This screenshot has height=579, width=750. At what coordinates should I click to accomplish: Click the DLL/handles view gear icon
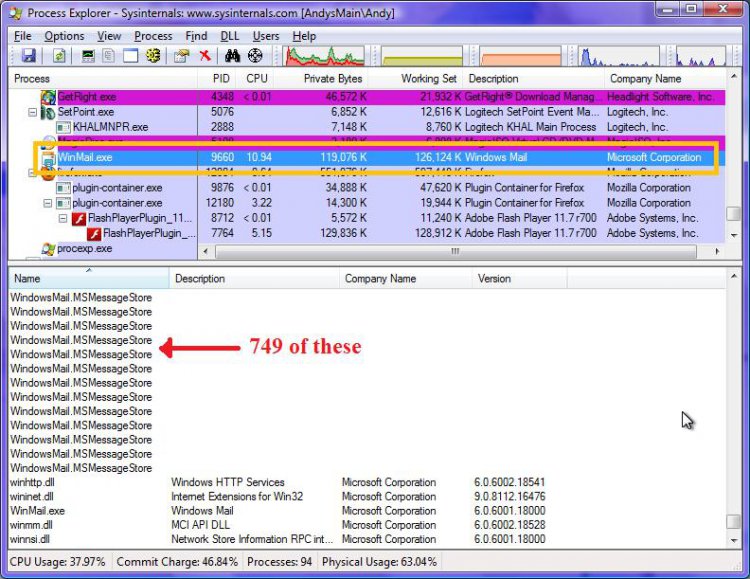tap(153, 56)
